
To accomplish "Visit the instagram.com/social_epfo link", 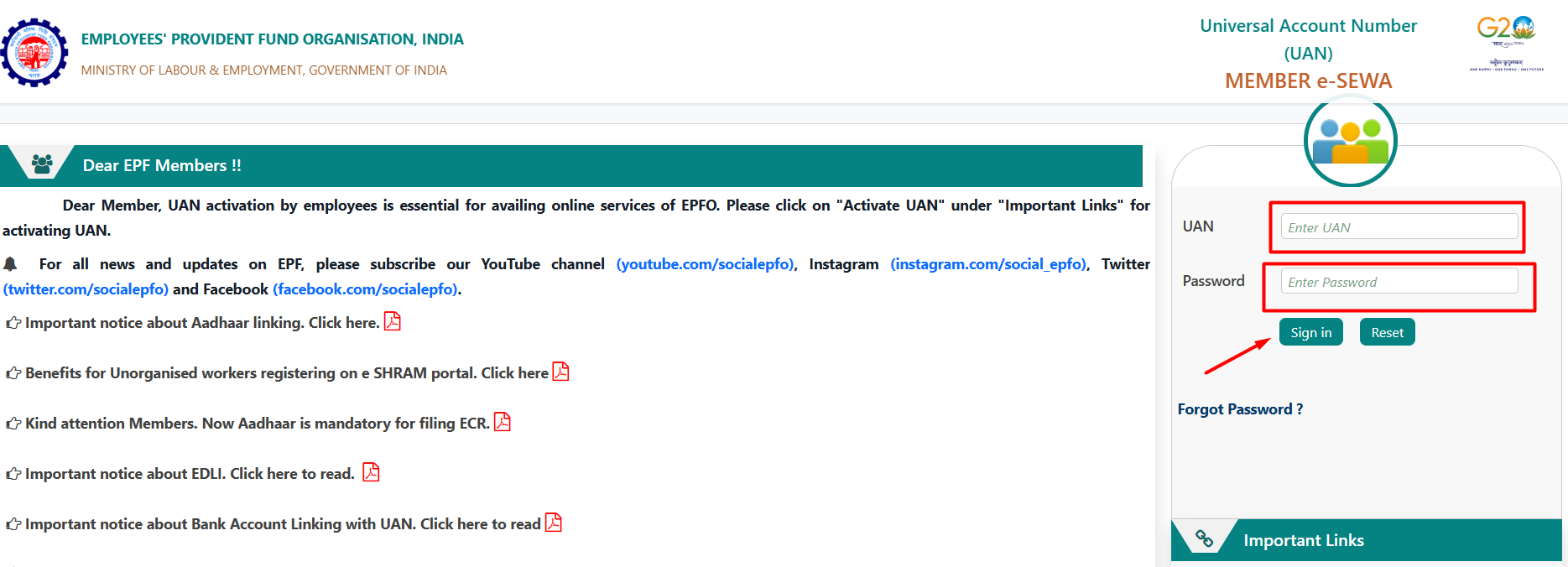I will 988,264.
